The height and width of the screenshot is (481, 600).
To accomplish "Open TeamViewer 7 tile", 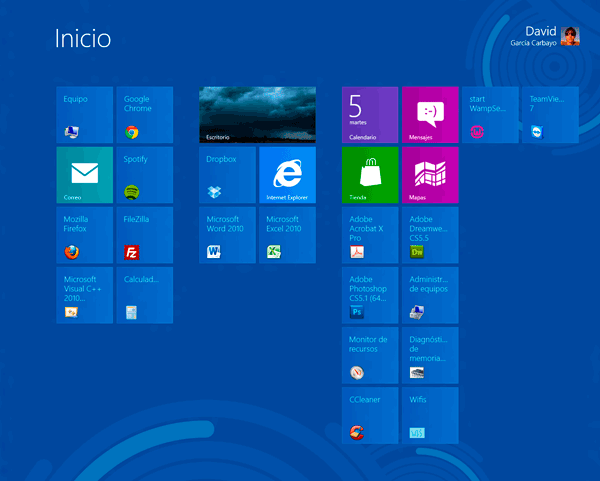I will click(x=550, y=115).
